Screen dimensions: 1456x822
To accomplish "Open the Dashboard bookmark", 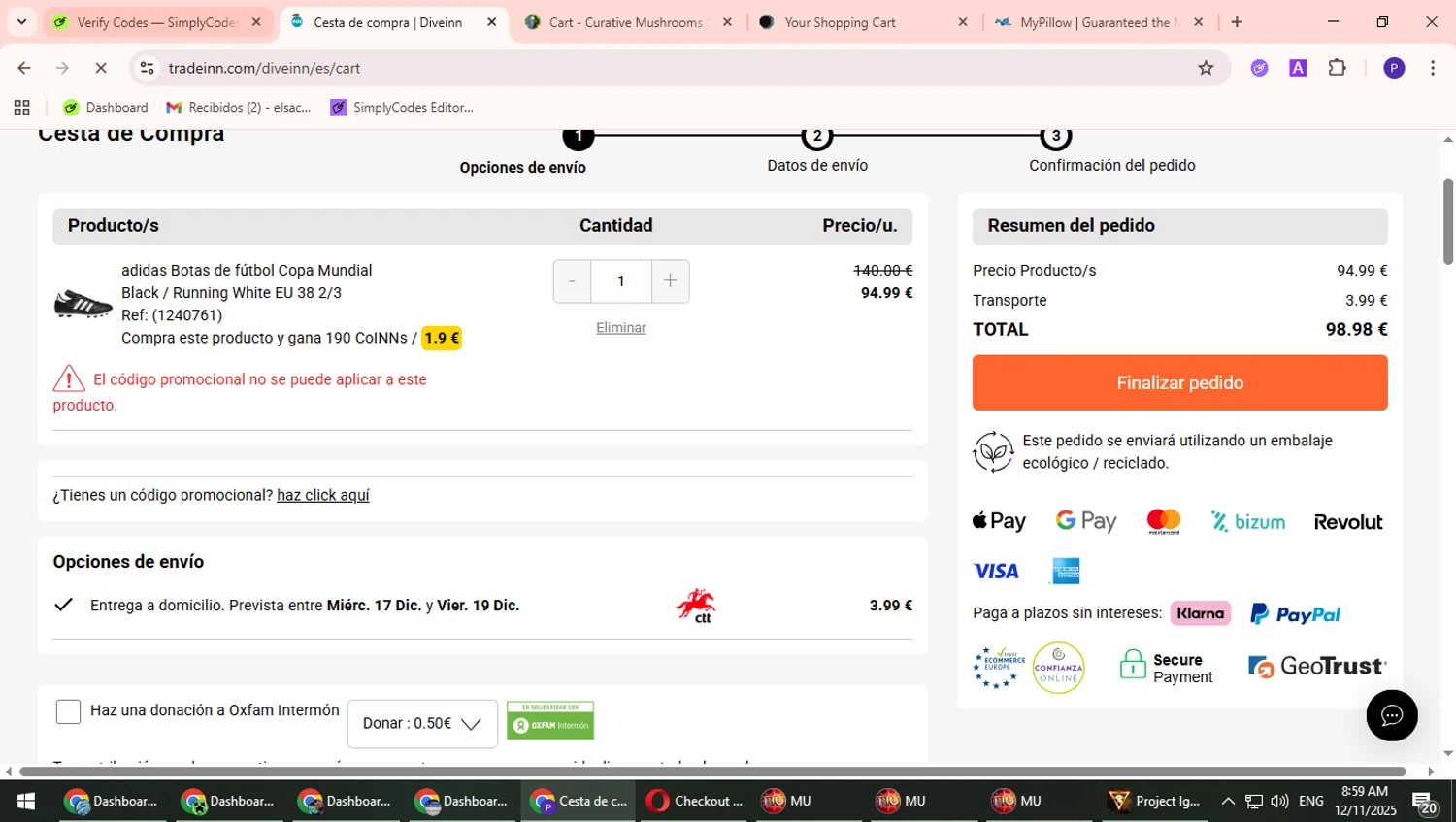I will click(x=106, y=108).
